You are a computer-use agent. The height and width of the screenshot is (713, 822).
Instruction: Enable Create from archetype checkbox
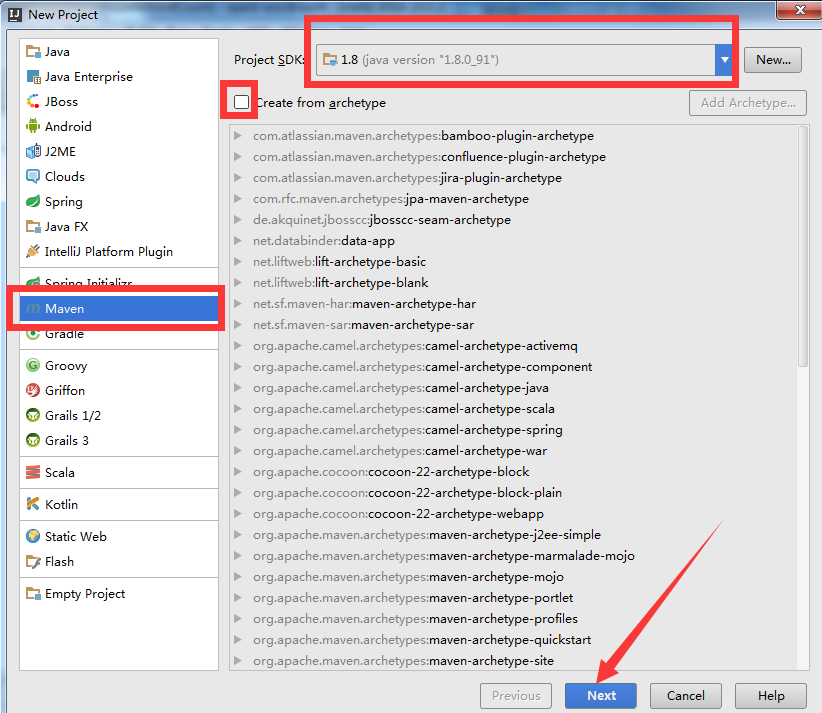(242, 102)
